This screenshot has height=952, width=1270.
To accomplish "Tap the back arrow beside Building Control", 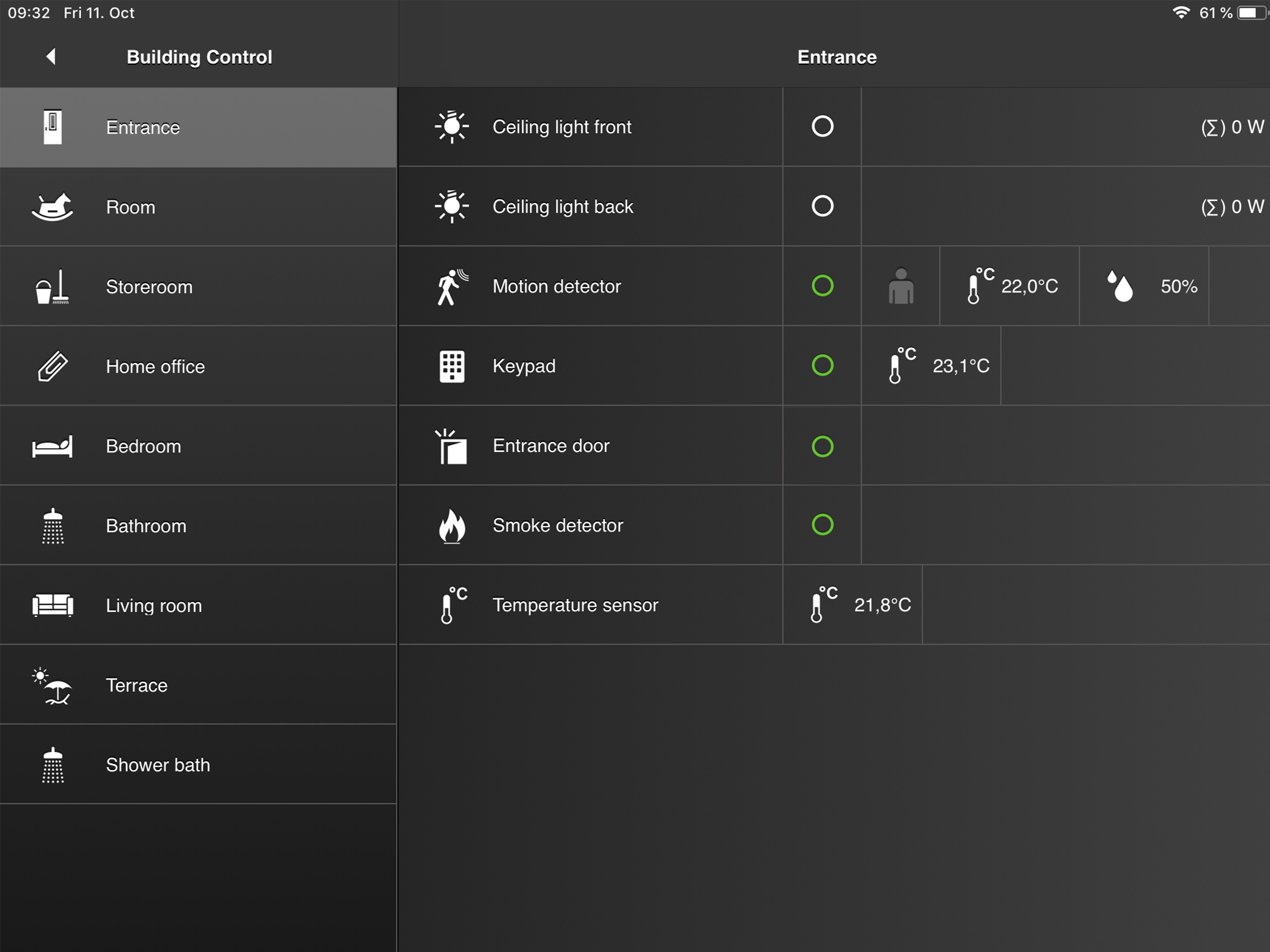I will pyautogui.click(x=51, y=56).
